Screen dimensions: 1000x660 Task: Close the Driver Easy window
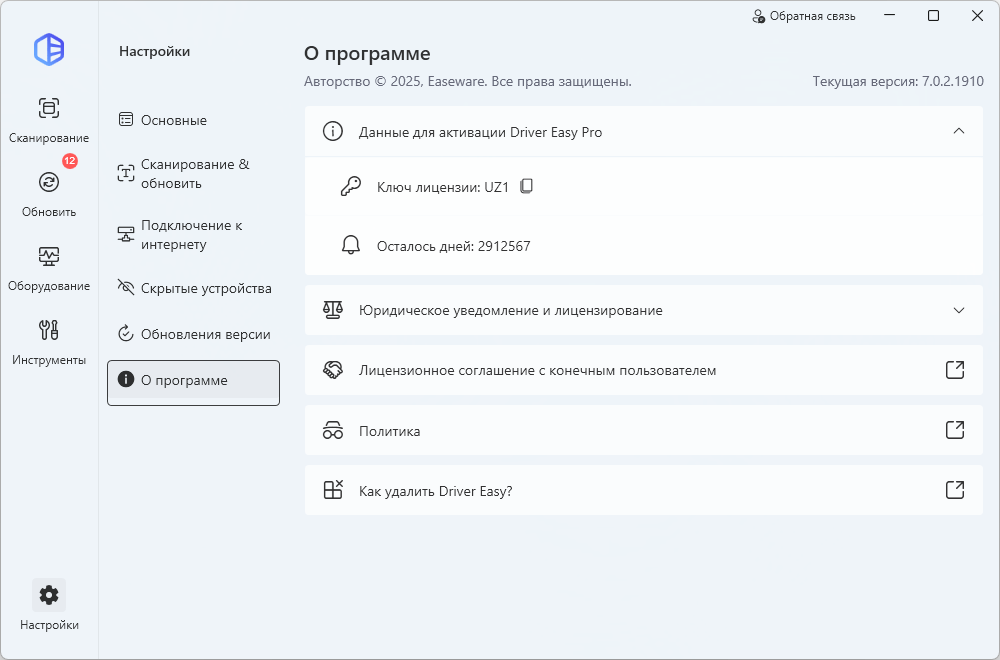pos(977,16)
